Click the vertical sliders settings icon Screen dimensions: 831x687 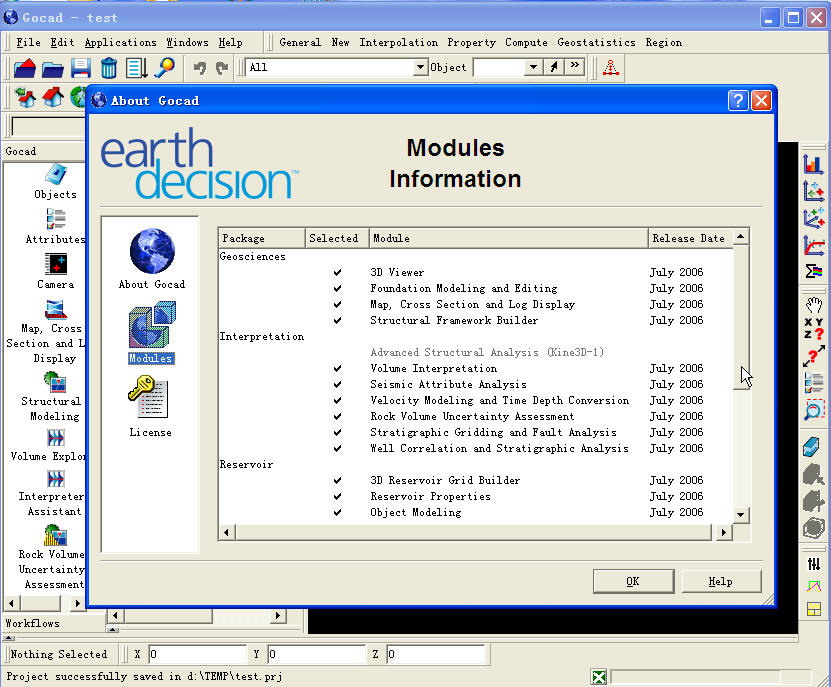point(814,563)
